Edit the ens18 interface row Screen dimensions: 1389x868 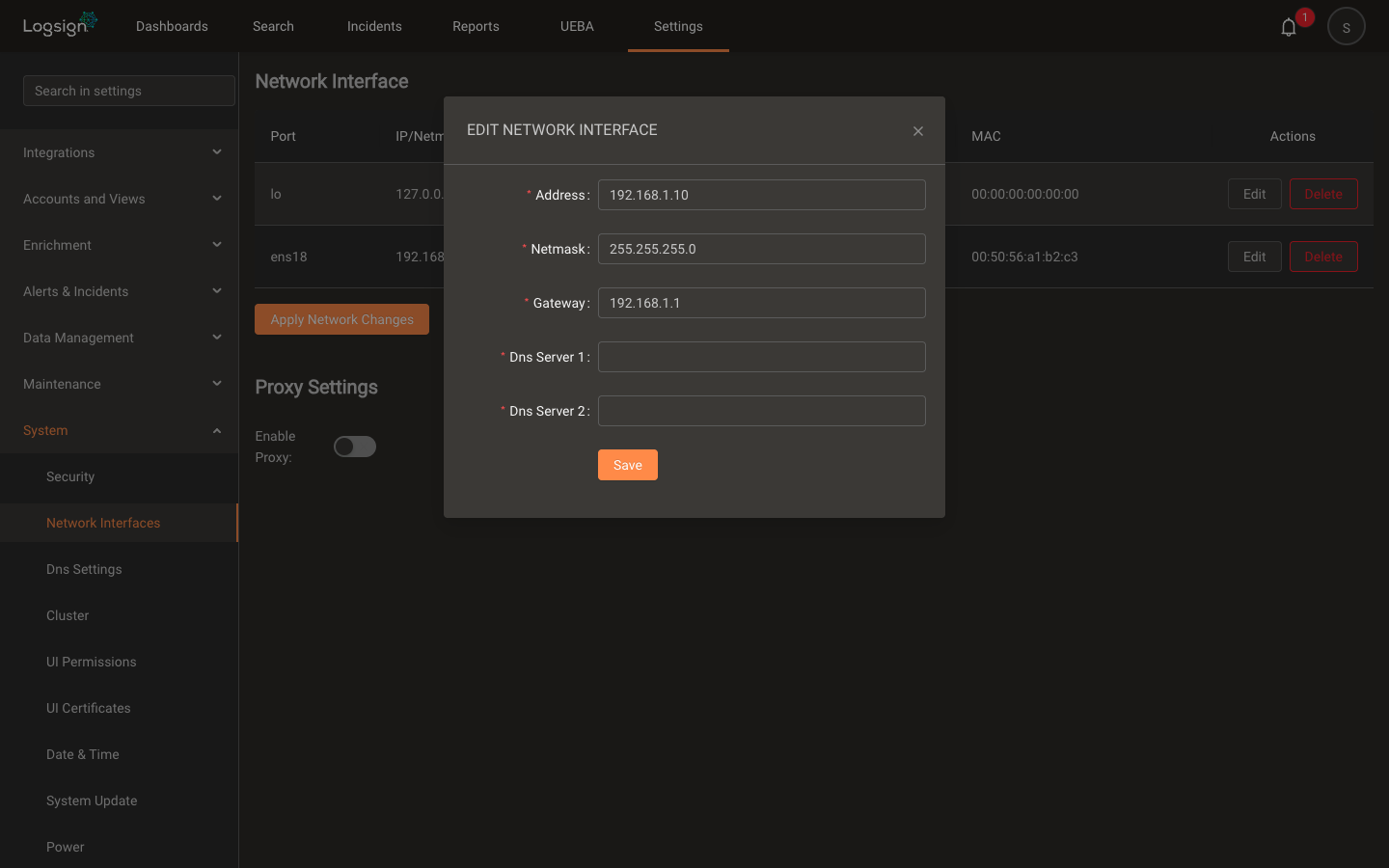1254,257
